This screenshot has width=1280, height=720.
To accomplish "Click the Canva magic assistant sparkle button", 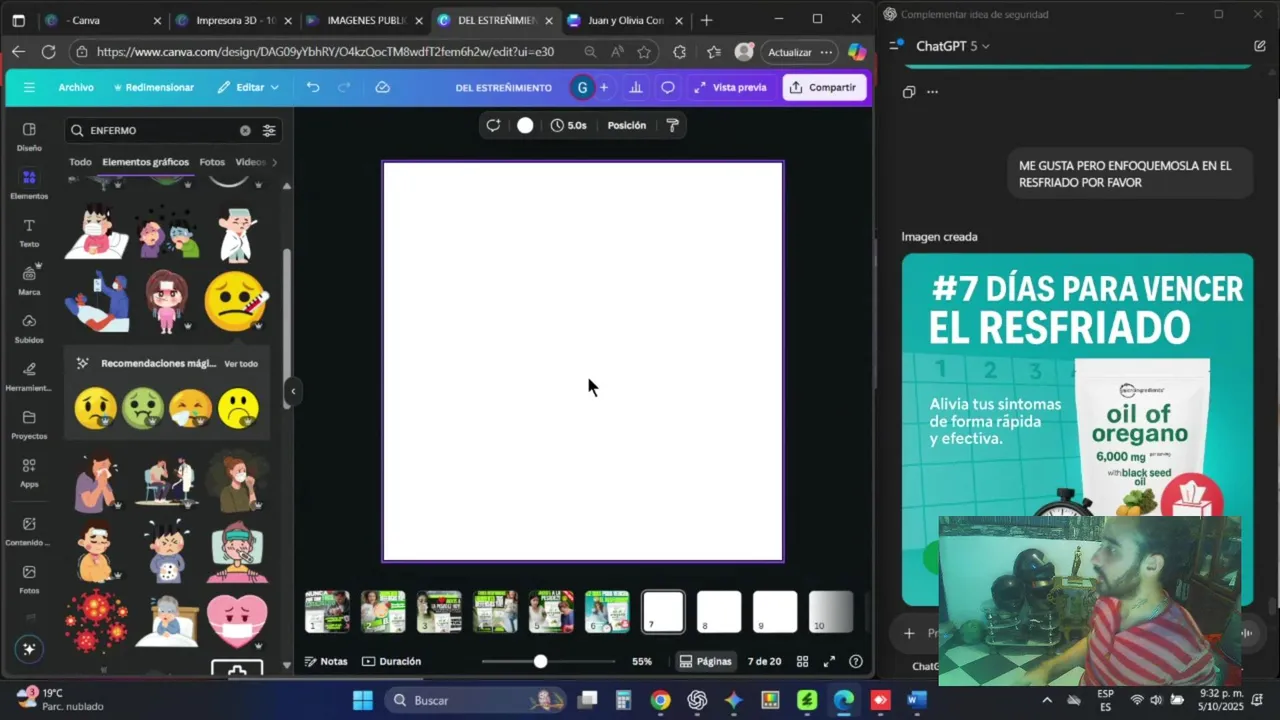I will point(29,649).
